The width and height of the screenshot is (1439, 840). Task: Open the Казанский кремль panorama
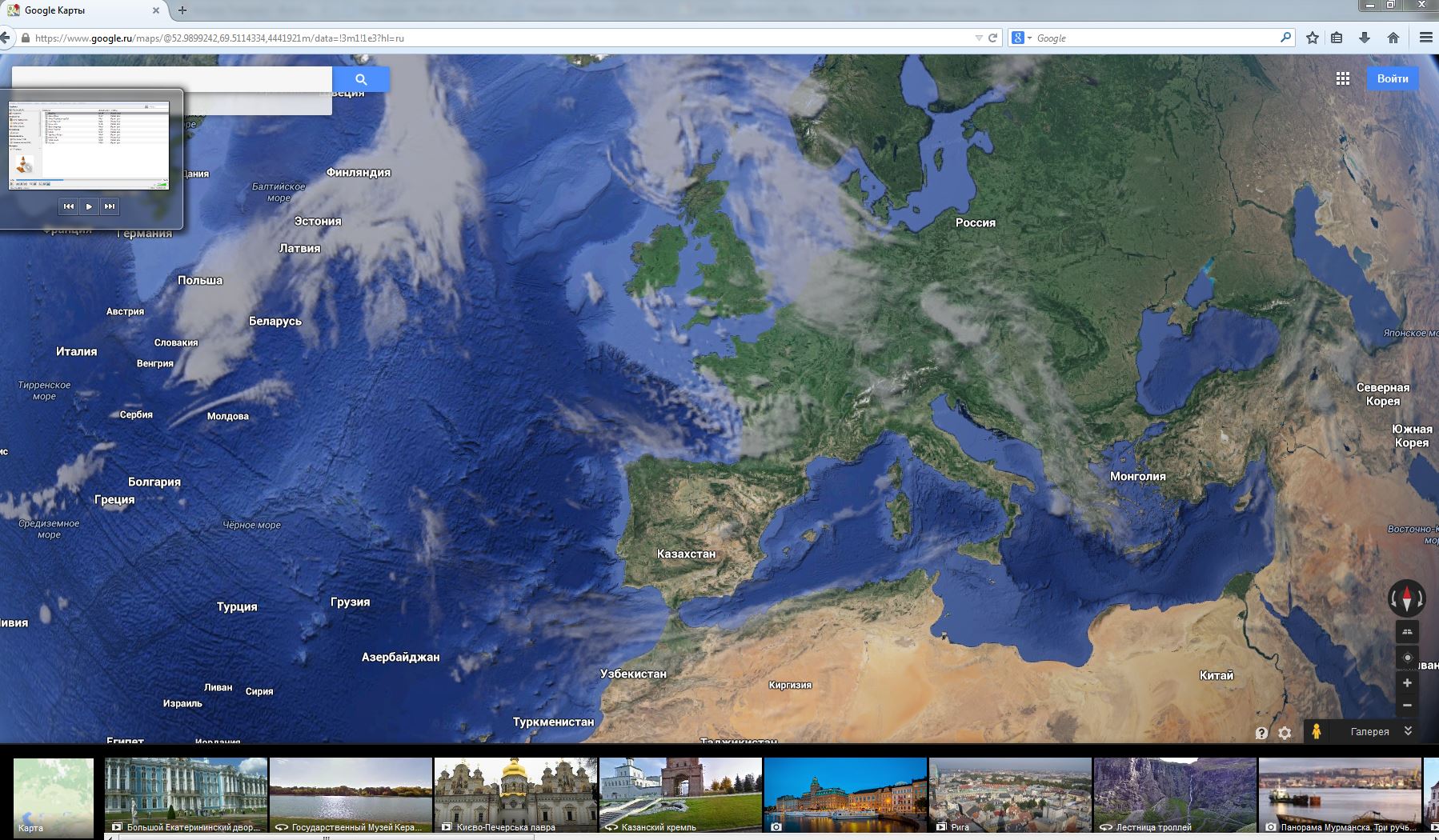click(x=680, y=795)
